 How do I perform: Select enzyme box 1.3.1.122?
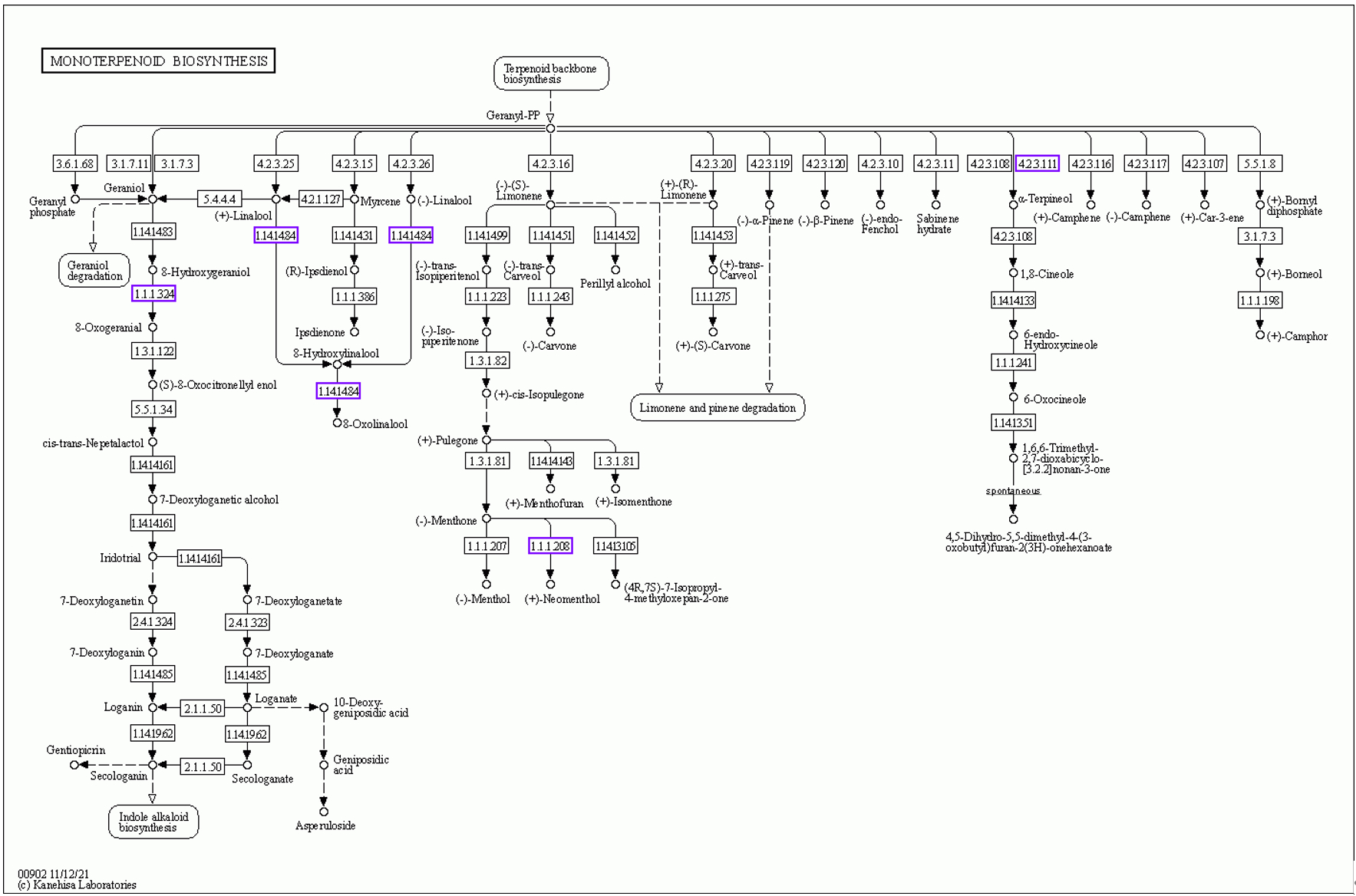pos(153,351)
